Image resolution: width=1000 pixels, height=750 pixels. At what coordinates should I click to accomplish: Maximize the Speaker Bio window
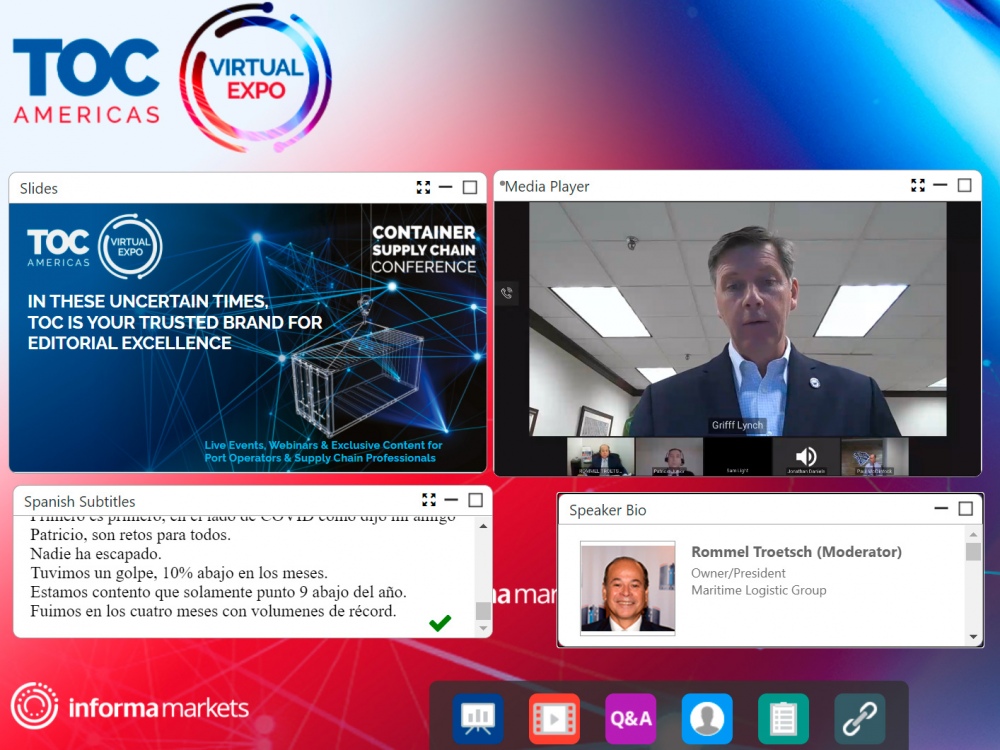966,508
